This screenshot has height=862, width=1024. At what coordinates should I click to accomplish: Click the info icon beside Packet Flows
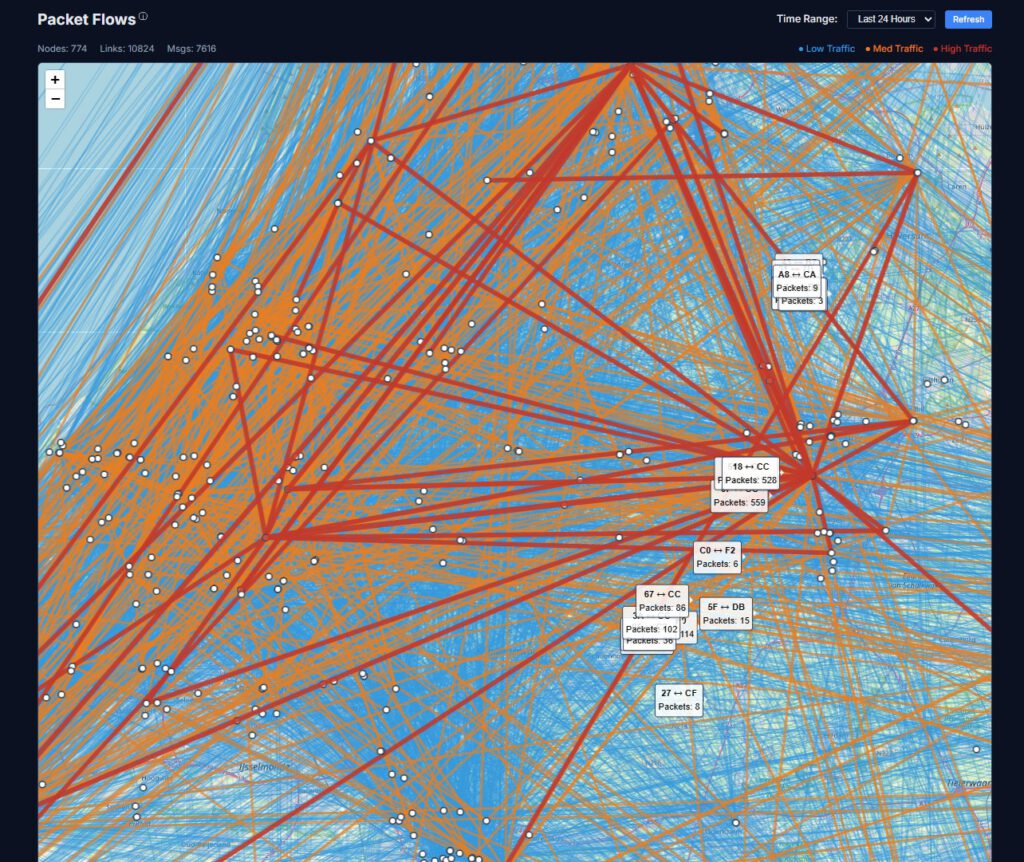(143, 17)
